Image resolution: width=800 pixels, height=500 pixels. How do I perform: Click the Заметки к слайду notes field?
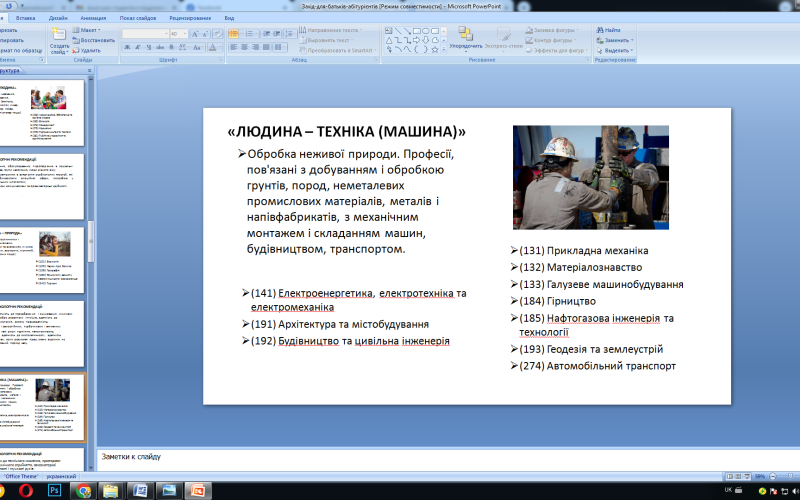tap(448, 459)
